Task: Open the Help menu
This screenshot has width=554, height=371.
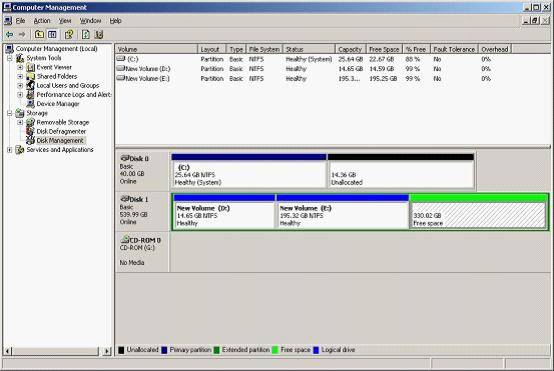Action: [x=115, y=21]
